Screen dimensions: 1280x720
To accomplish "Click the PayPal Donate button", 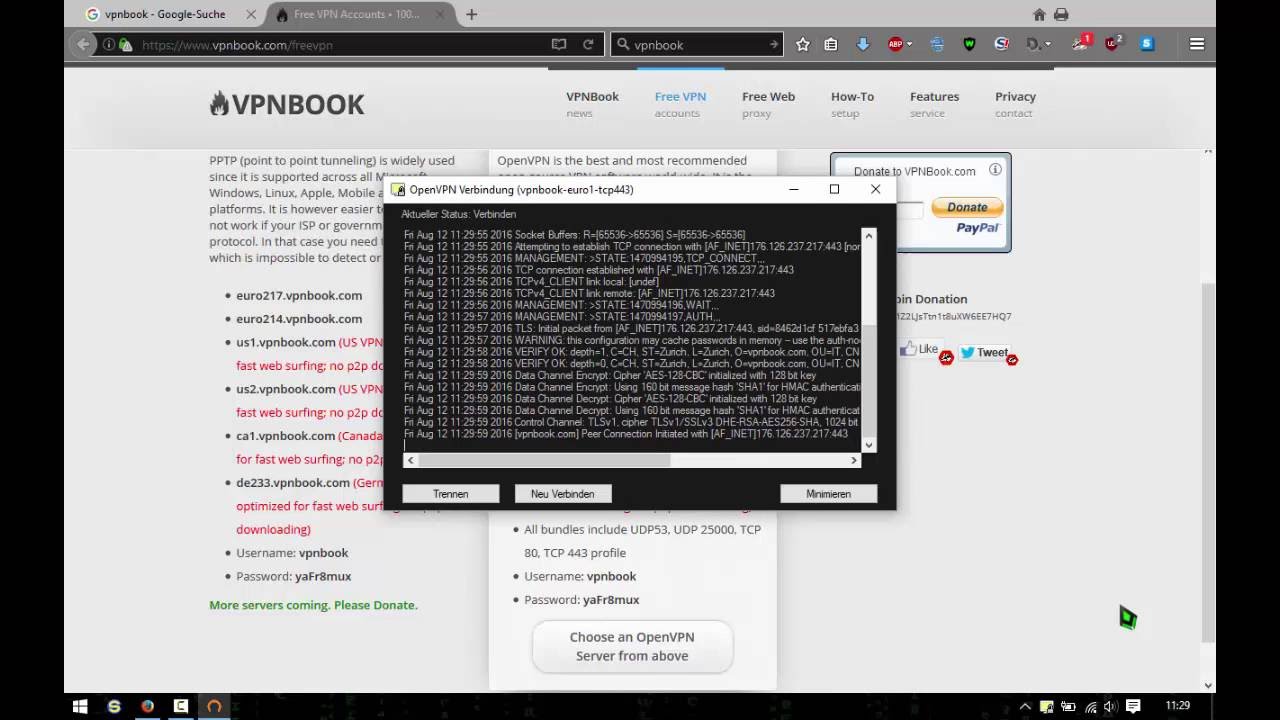I will [967, 207].
